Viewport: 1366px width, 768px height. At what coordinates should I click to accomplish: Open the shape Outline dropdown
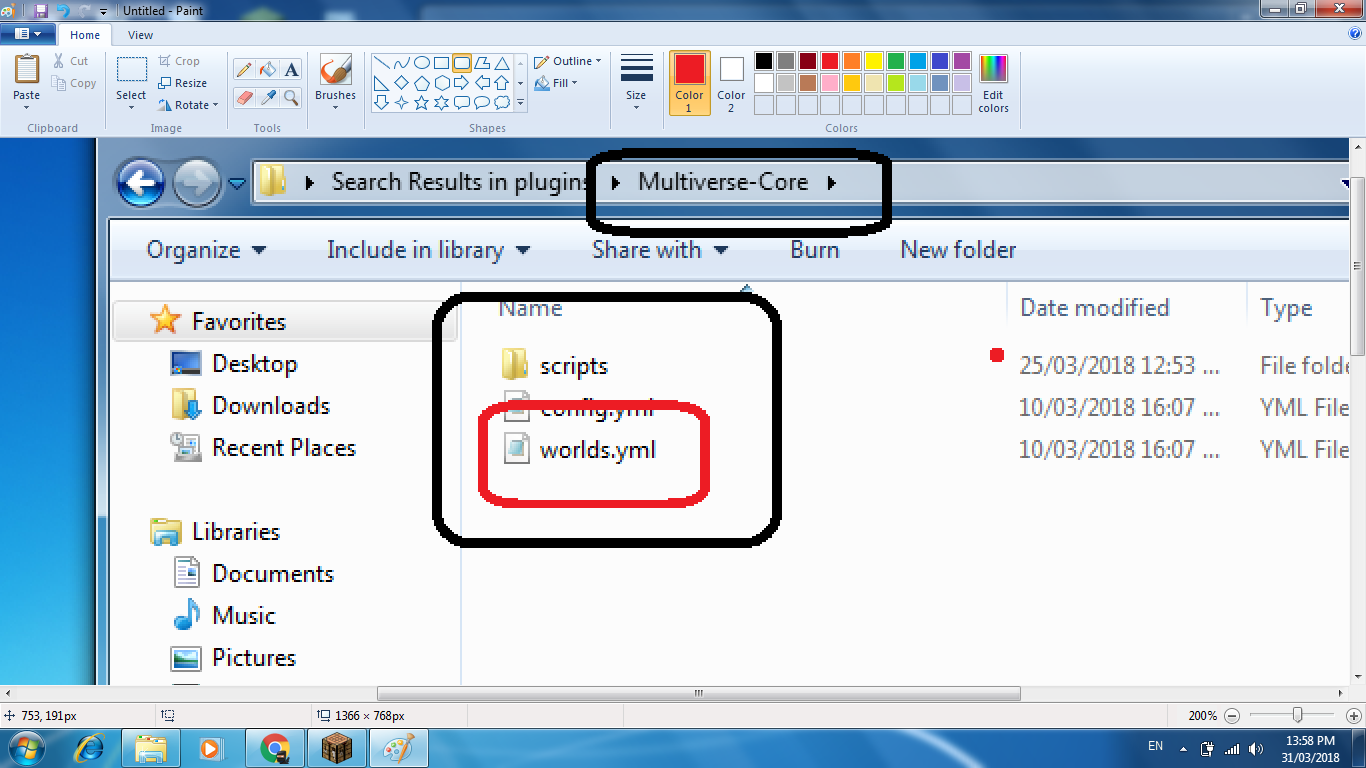568,61
